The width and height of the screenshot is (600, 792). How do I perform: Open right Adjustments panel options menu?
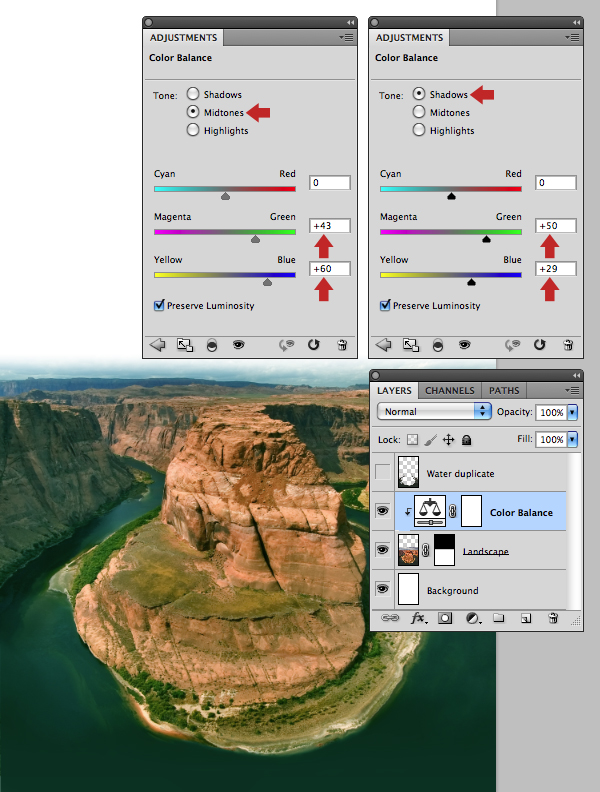[573, 37]
